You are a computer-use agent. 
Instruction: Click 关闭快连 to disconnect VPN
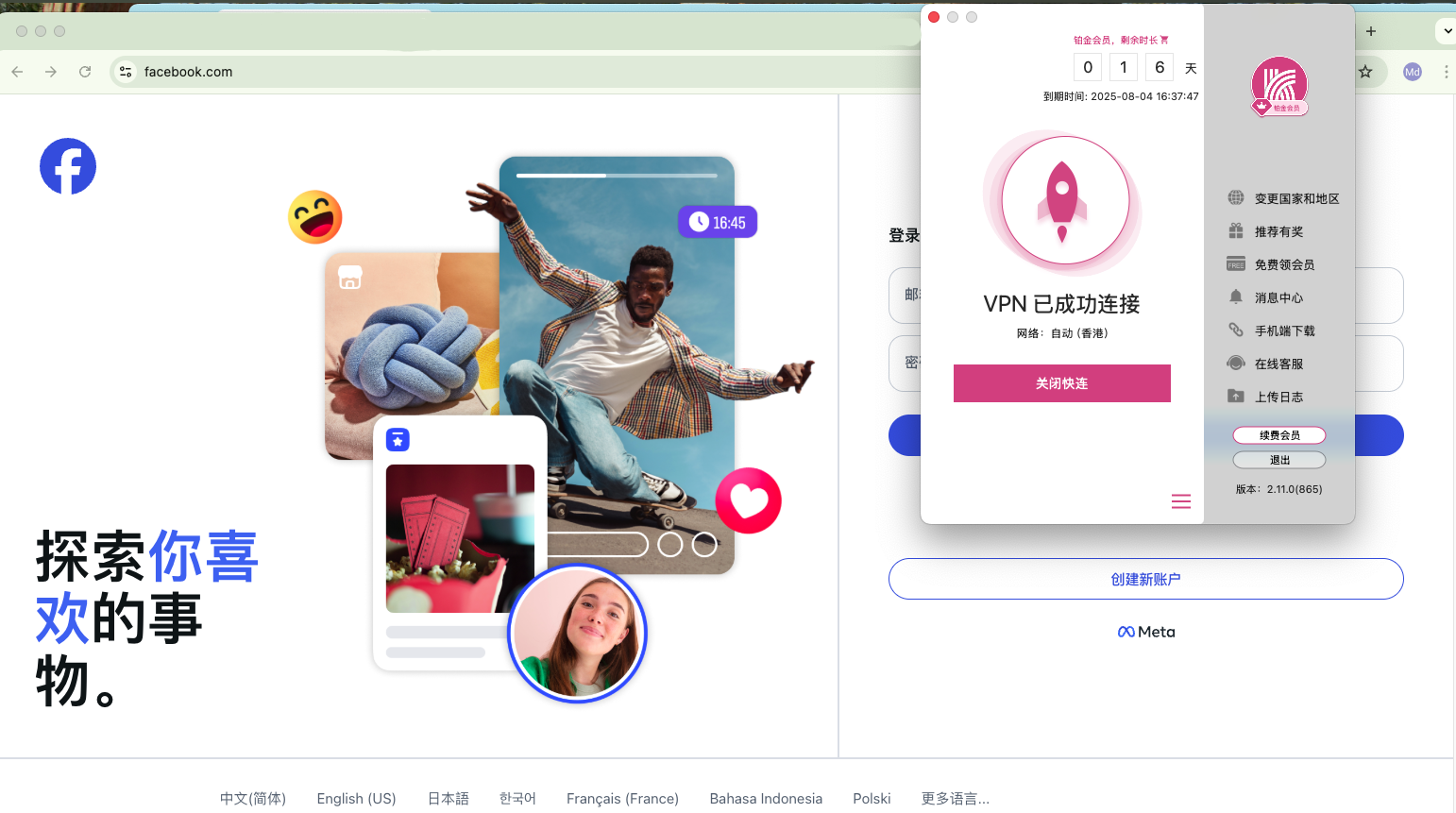(1062, 383)
